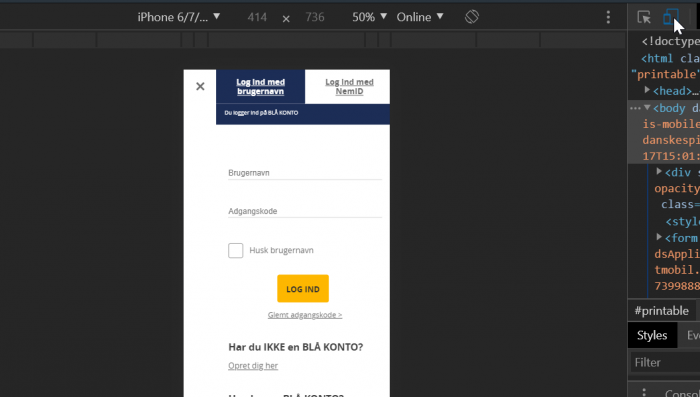Open the 50% zoom dropdown
Screen dimensions: 700x397
click(369, 17)
